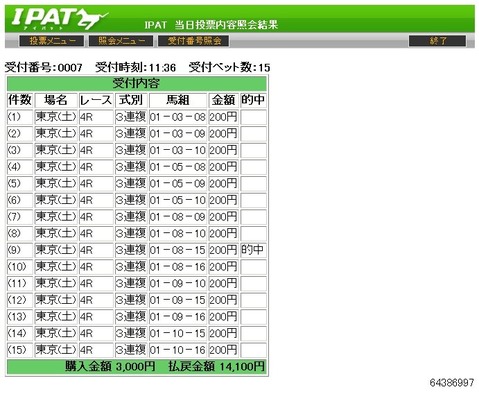Select horse combination 01-10-15
Screen dimensions: 479x394
tap(178, 334)
